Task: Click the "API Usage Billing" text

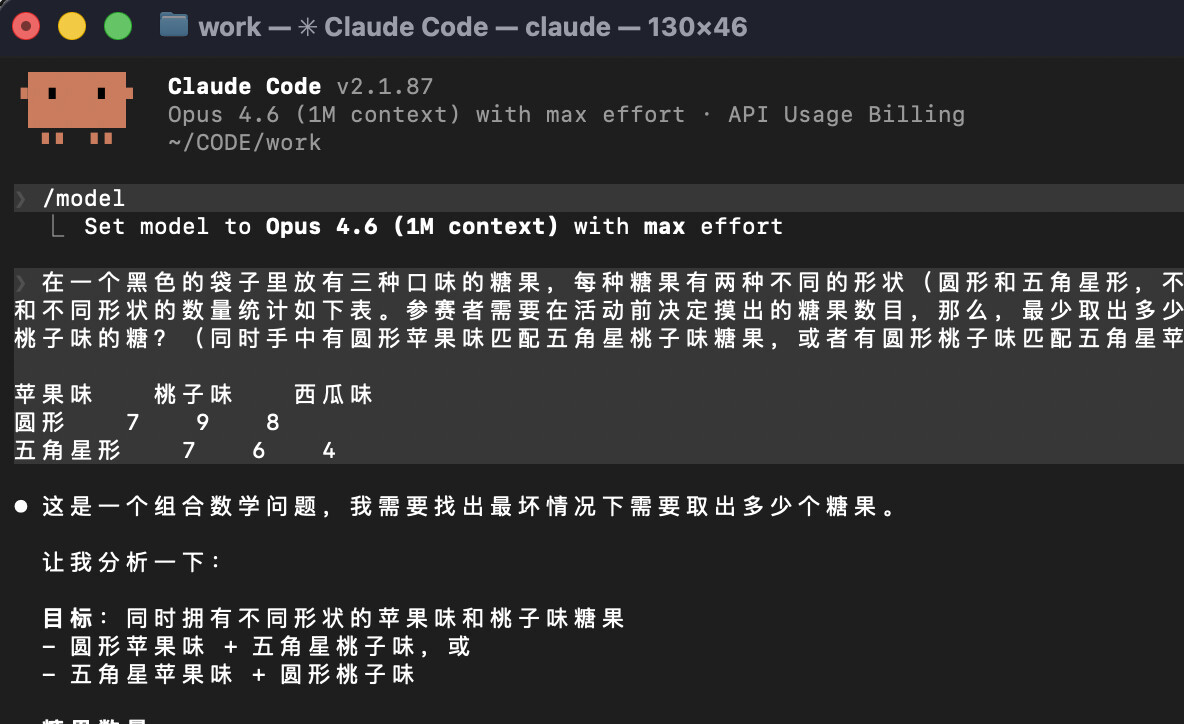Action: 846,115
